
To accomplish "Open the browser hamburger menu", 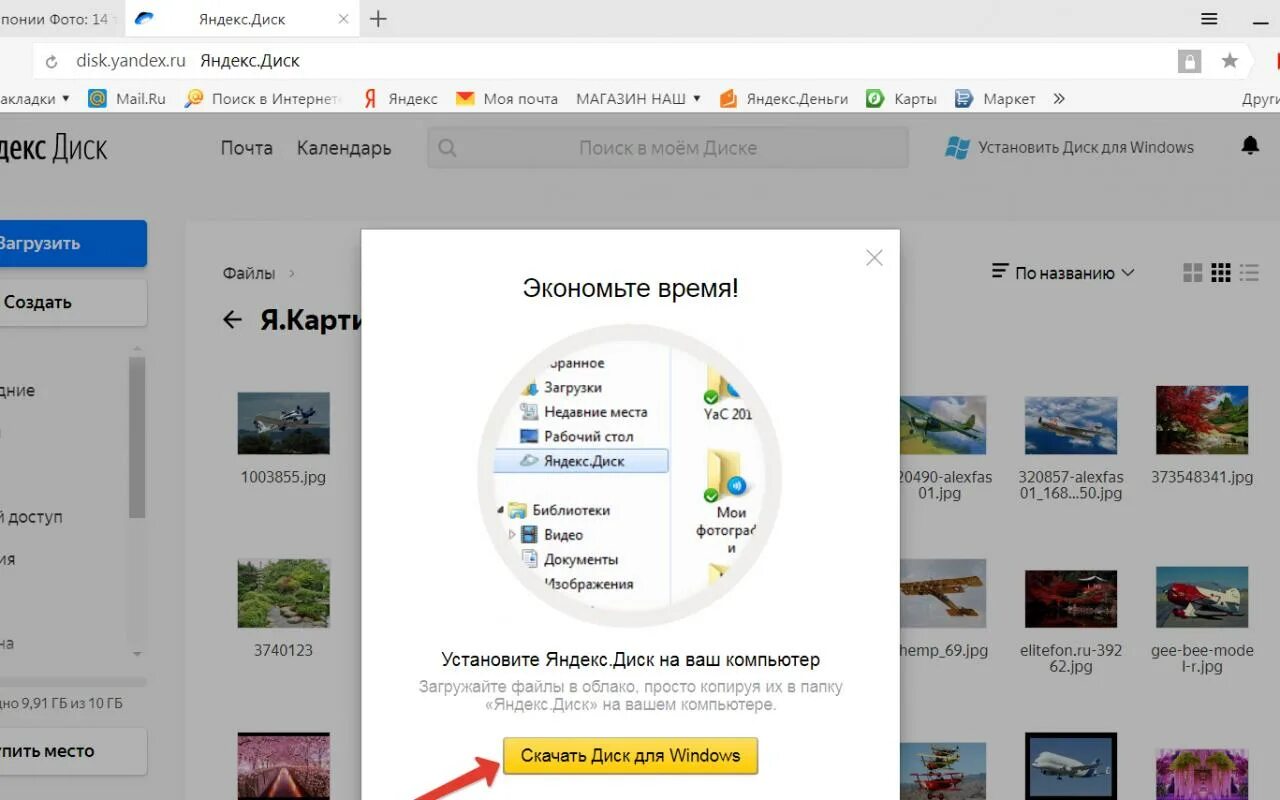I will (x=1208, y=18).
